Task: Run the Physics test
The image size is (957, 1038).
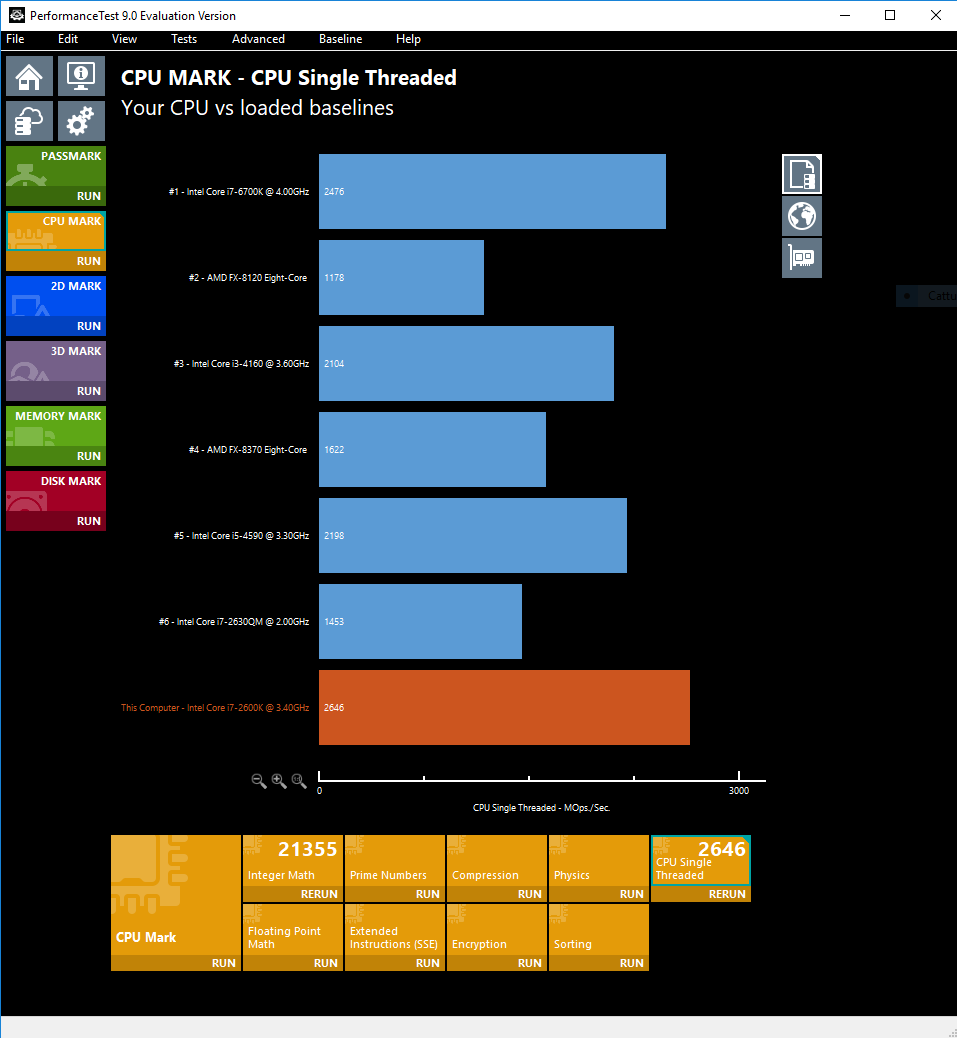Action: pos(598,894)
